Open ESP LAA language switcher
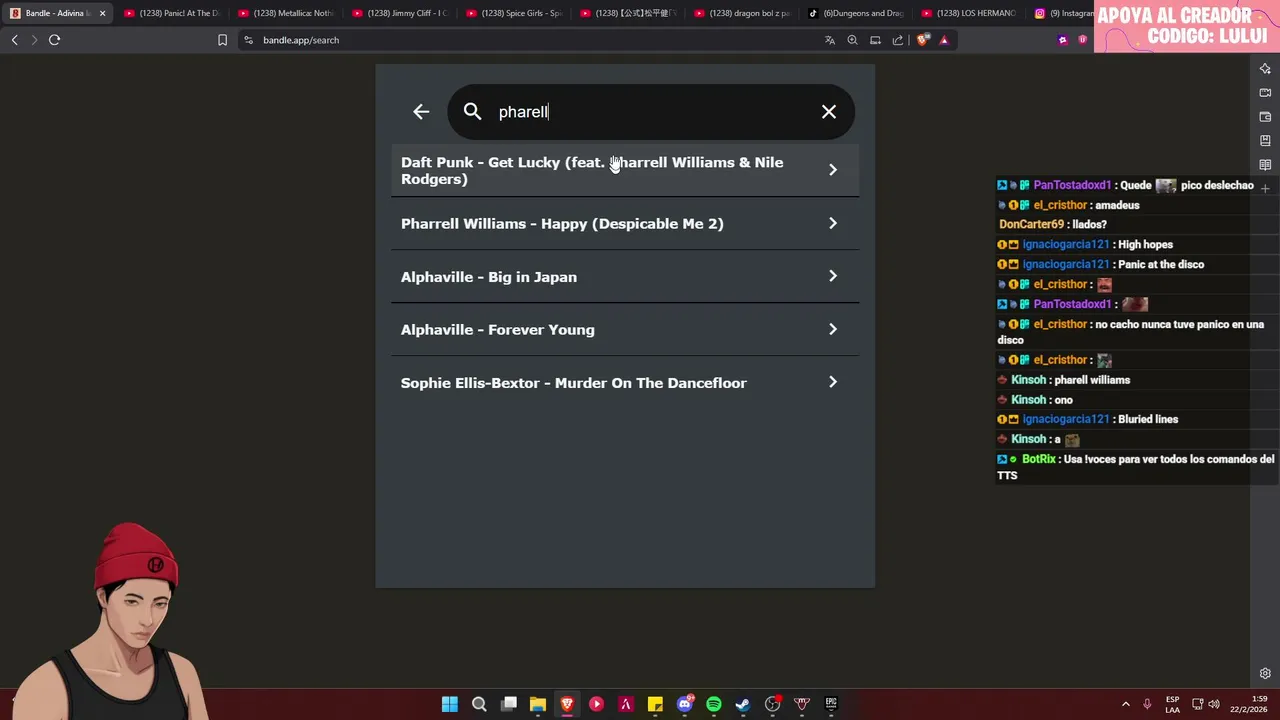The height and width of the screenshot is (720, 1280). click(1172, 704)
